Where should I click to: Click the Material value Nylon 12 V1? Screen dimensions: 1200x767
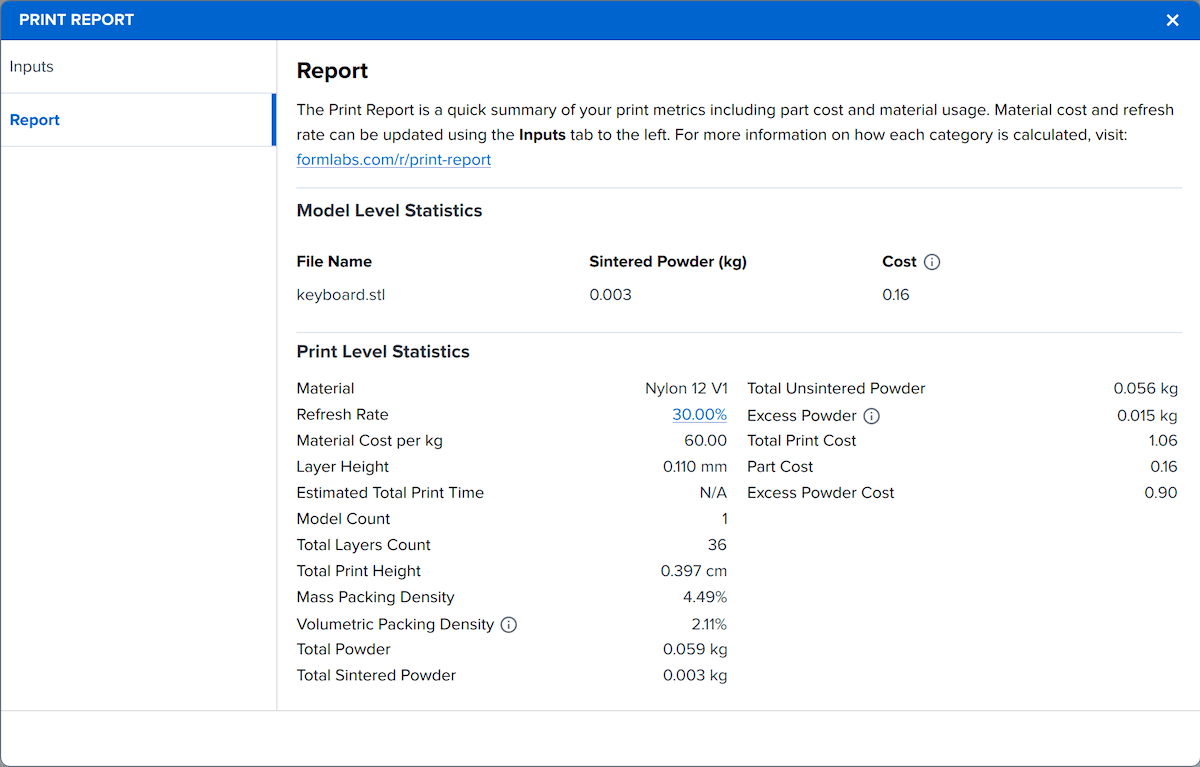point(686,389)
